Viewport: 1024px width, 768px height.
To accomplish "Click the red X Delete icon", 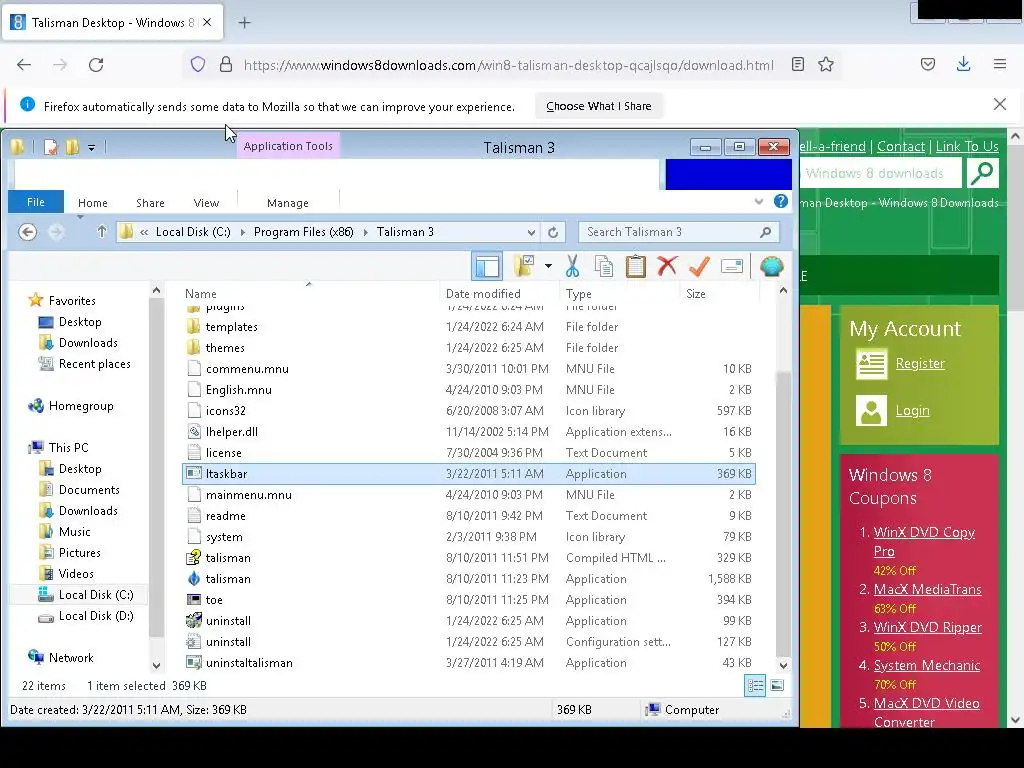I will pos(667,266).
